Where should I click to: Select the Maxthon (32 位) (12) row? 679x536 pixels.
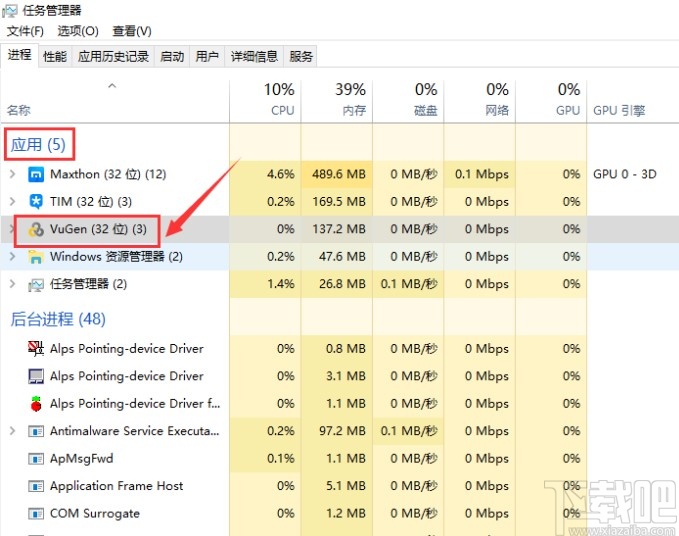[x=340, y=174]
